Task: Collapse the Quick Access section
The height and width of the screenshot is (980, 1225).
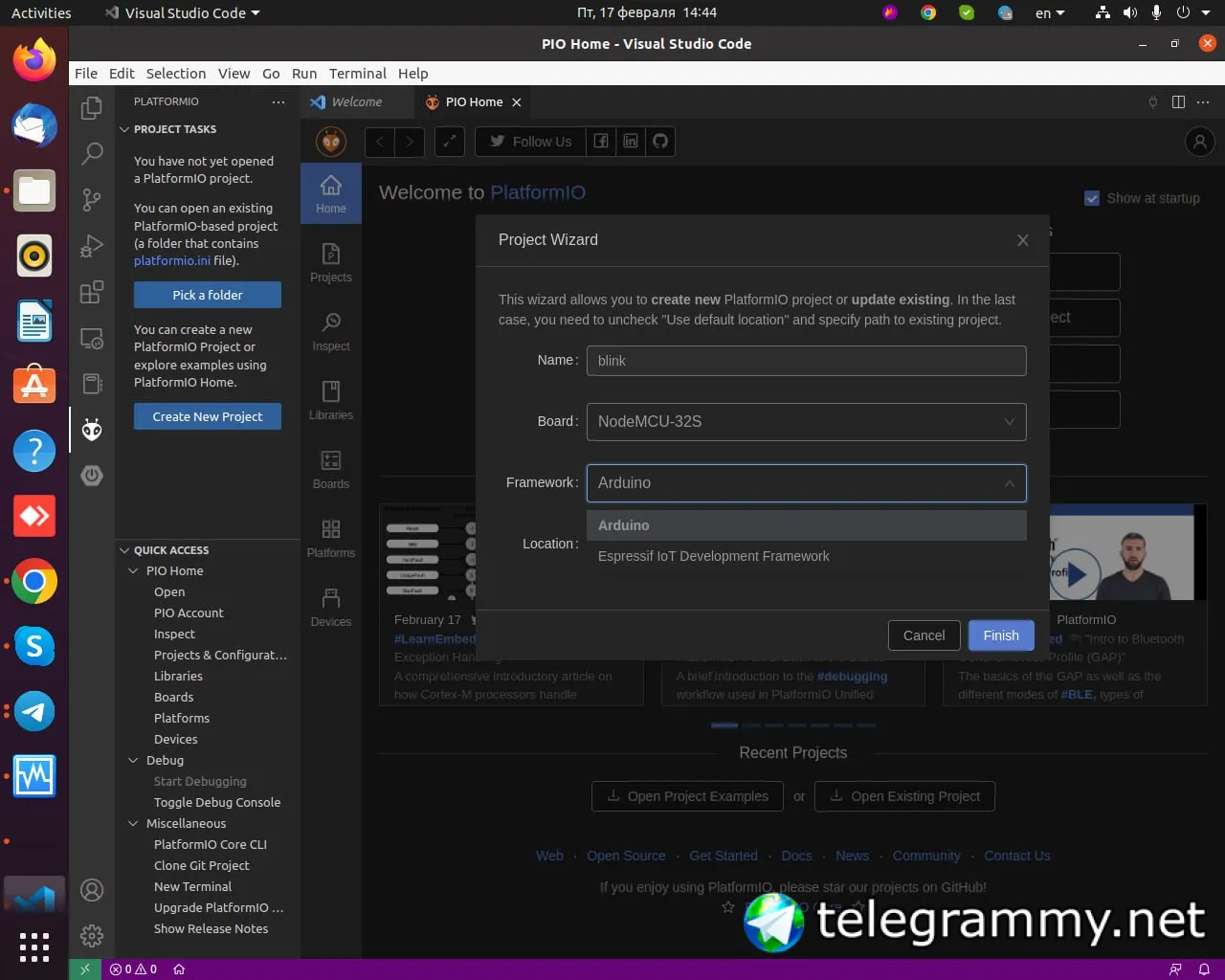Action: (171, 550)
